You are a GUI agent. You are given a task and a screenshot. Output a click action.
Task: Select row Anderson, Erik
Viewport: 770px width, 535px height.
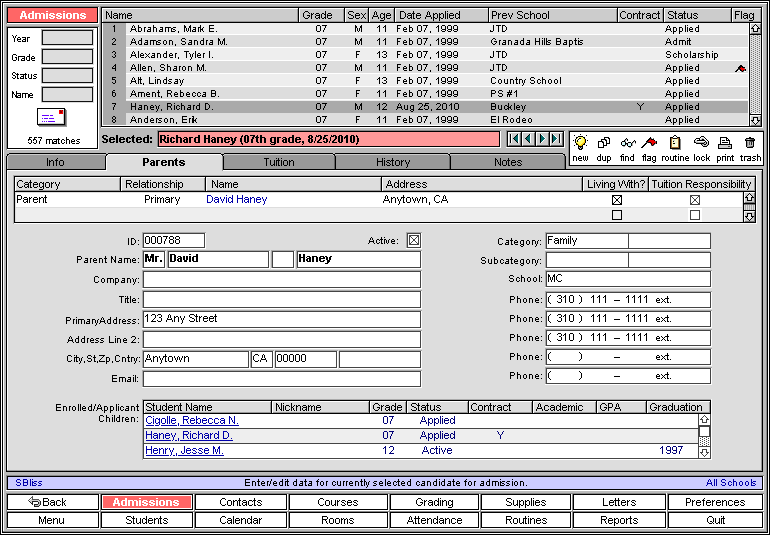point(425,120)
